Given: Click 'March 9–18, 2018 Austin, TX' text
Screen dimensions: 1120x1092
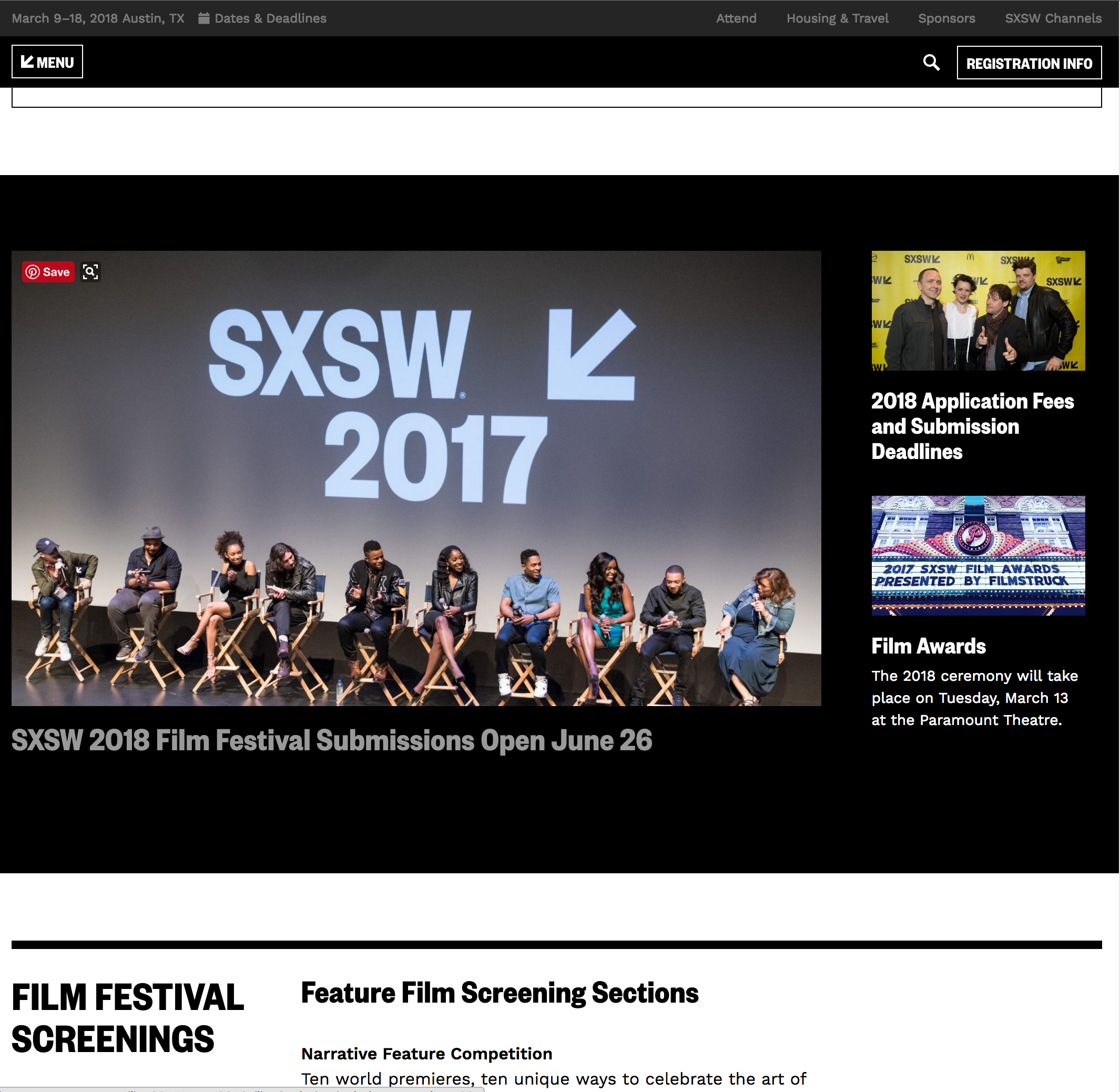Looking at the screenshot, I should click(98, 18).
